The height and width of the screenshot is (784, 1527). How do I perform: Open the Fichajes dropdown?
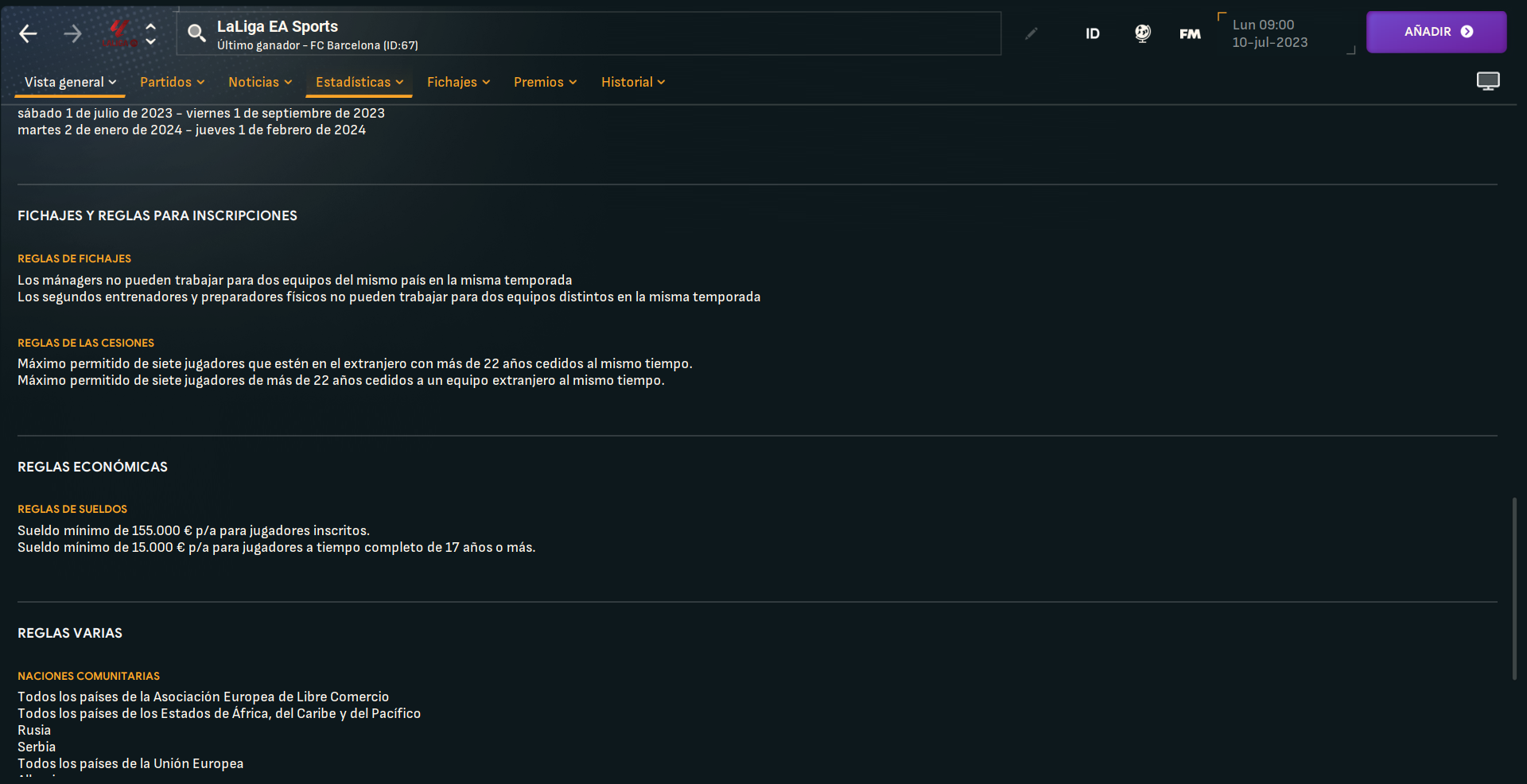(x=458, y=82)
